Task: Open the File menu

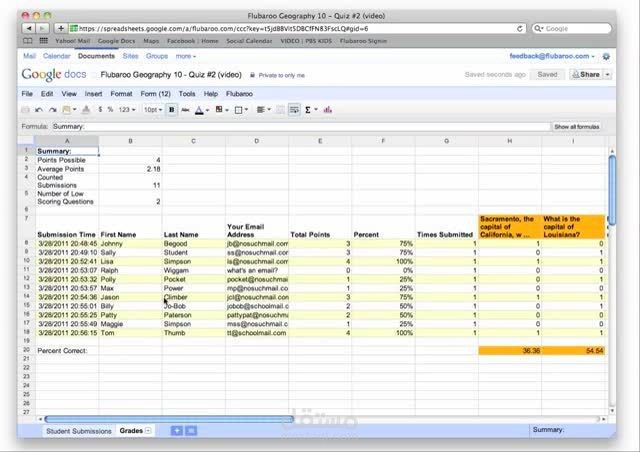Action: [x=27, y=94]
